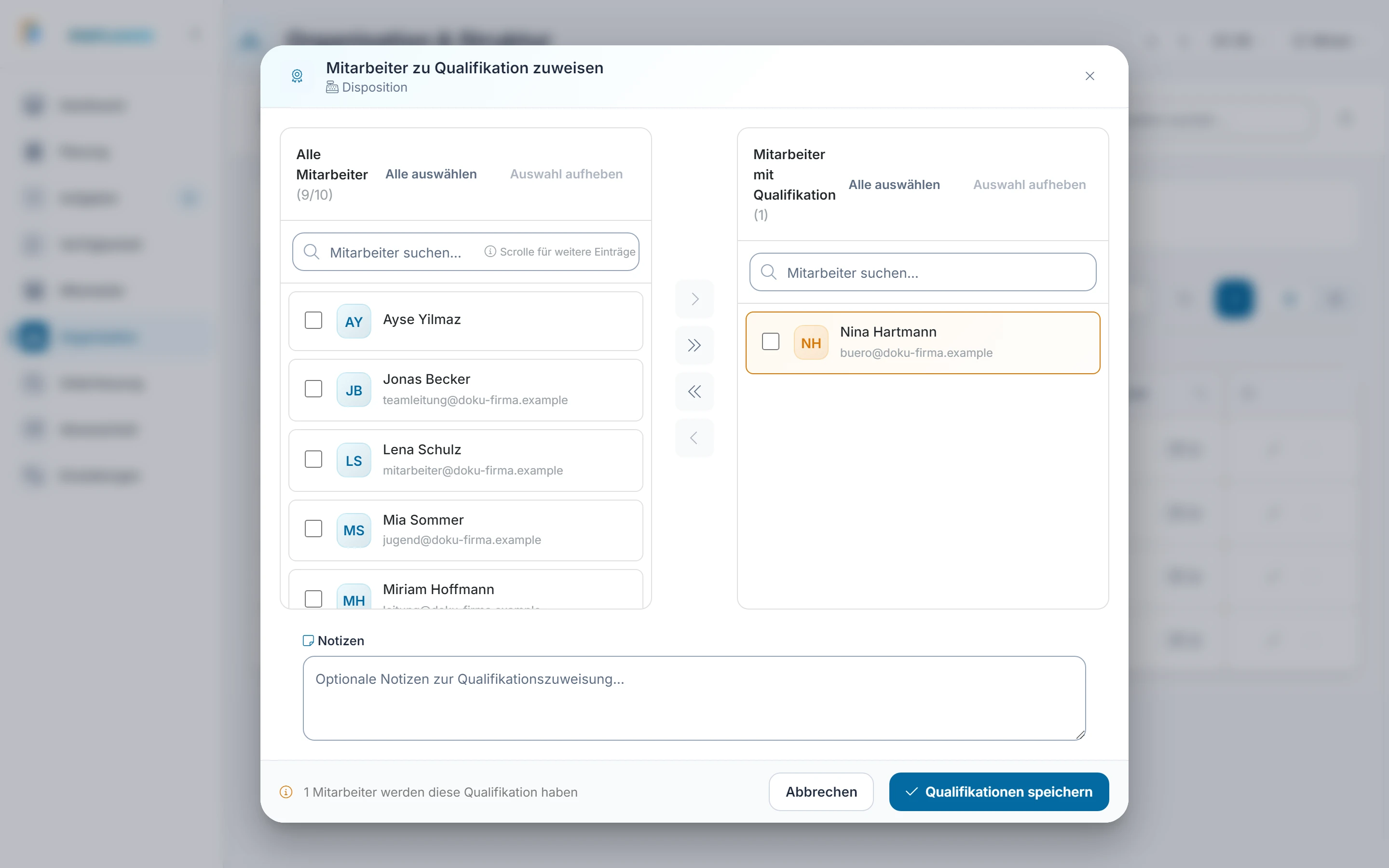Select all in Alle Mitarbeiter list
This screenshot has width=1389, height=868.
pyautogui.click(x=431, y=174)
